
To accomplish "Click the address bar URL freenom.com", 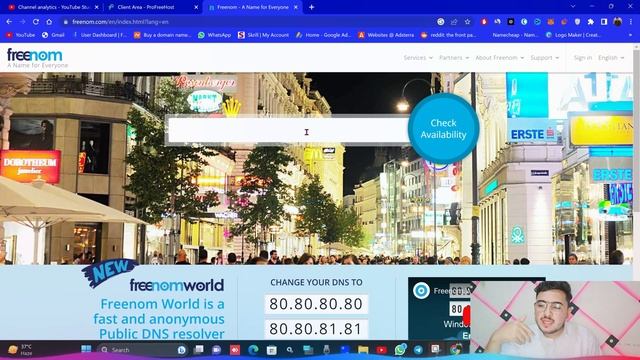I will point(120,22).
